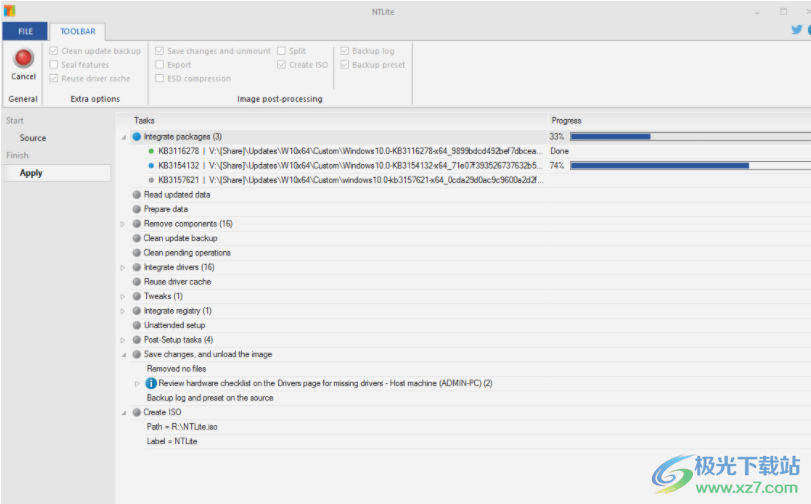Click status dot of Tweaks (1)

click(137, 296)
